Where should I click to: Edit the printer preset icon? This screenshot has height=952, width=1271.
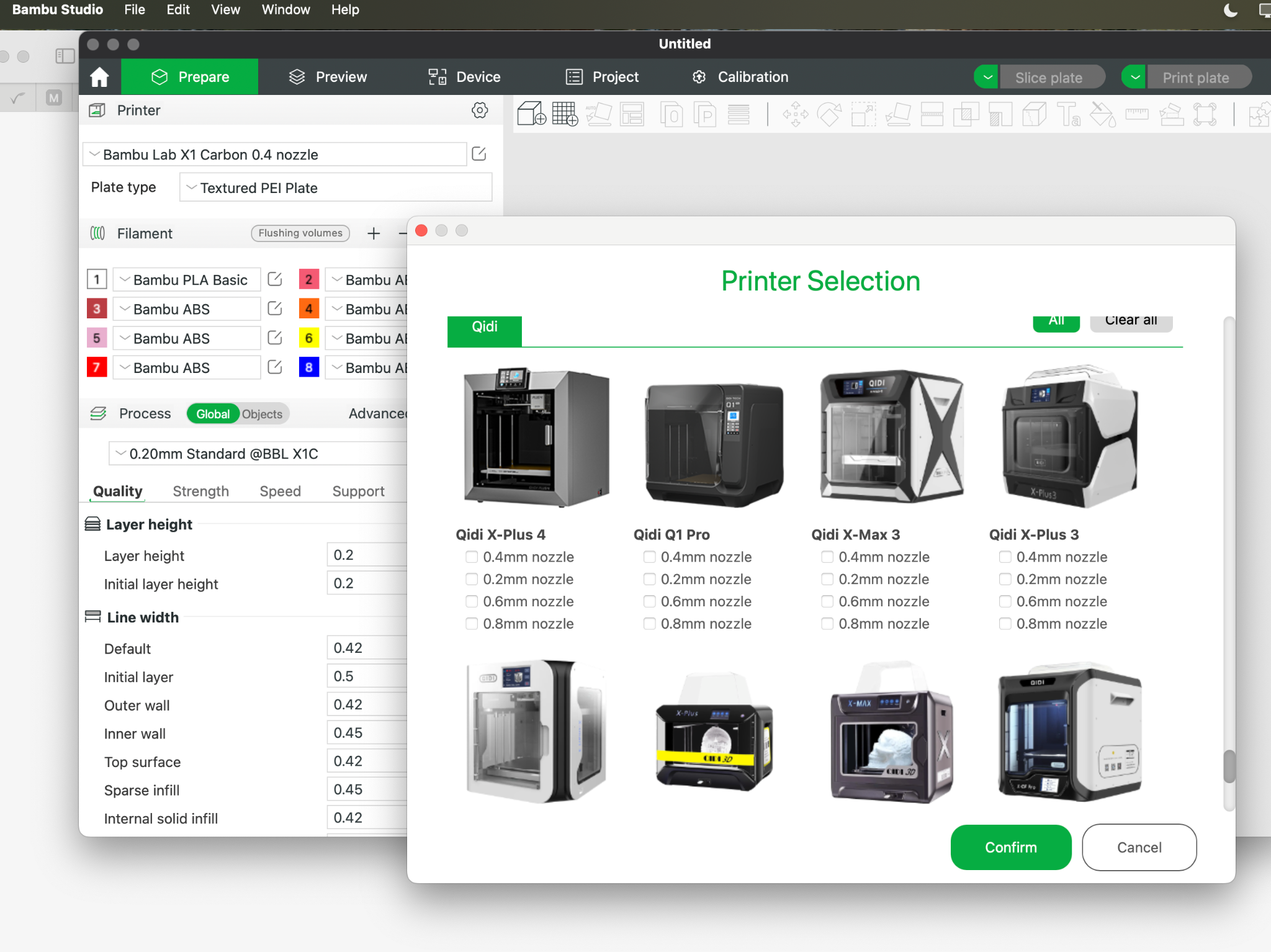click(479, 154)
